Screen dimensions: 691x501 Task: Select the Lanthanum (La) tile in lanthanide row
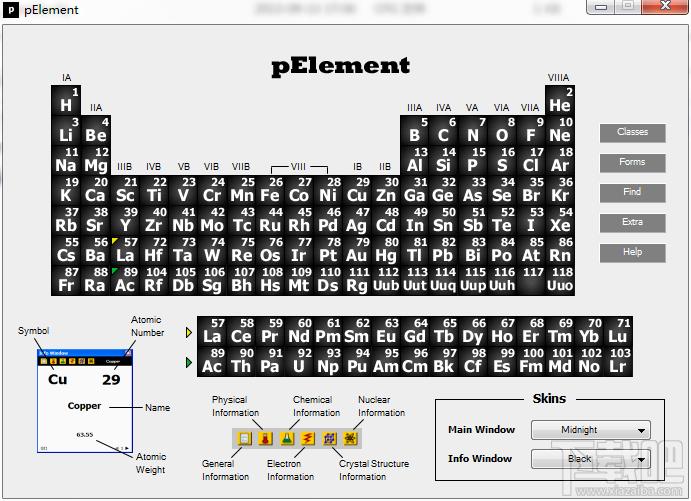tap(212, 331)
